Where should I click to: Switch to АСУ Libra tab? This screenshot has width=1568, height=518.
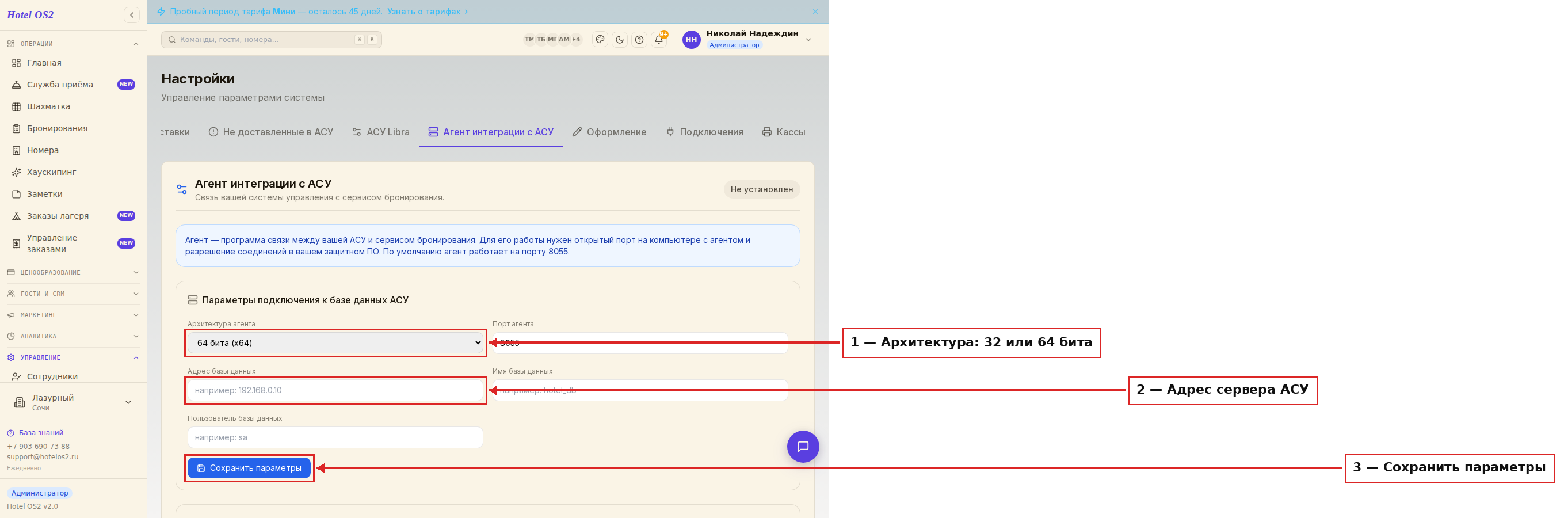(x=381, y=132)
